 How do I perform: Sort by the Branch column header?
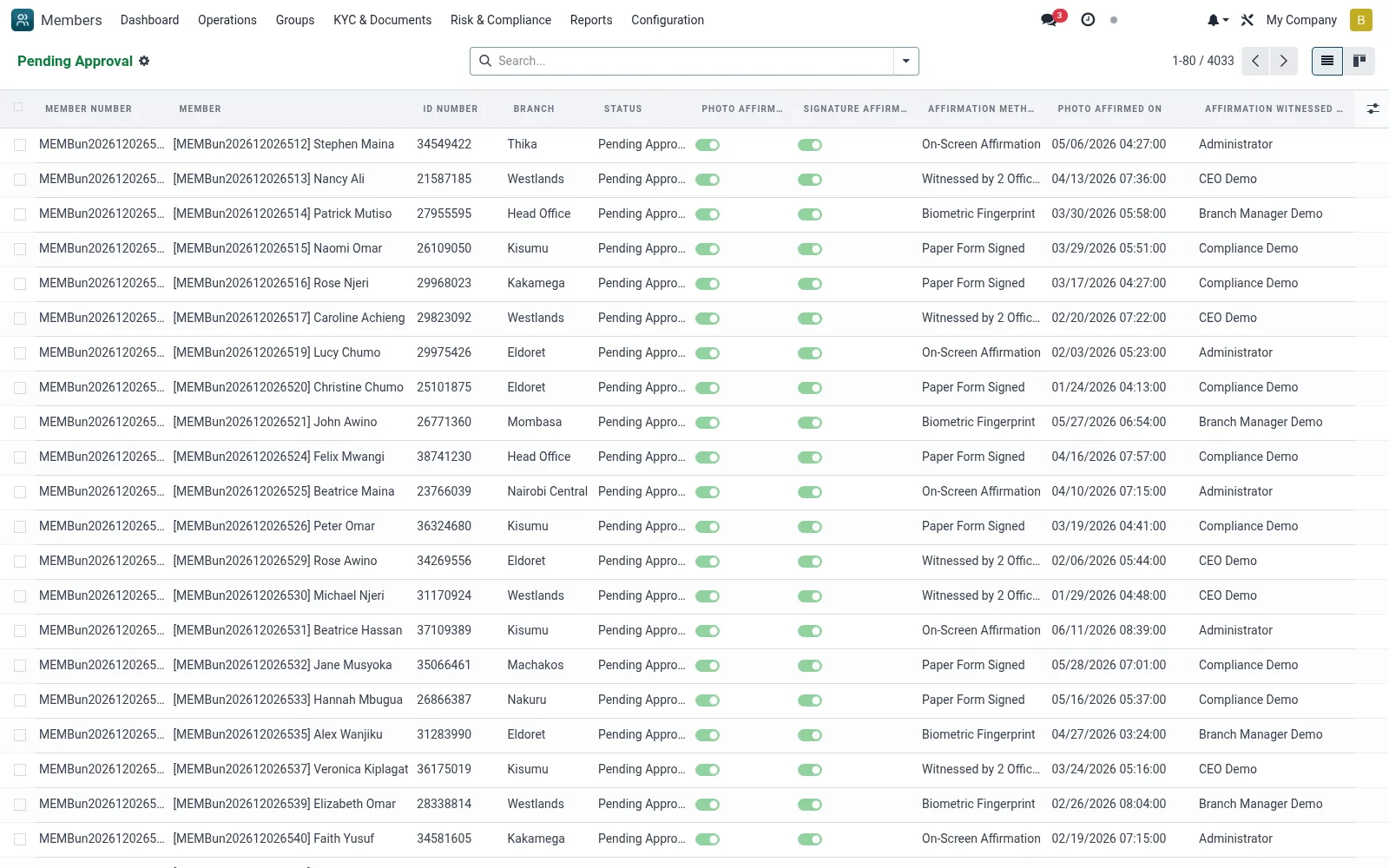[534, 108]
